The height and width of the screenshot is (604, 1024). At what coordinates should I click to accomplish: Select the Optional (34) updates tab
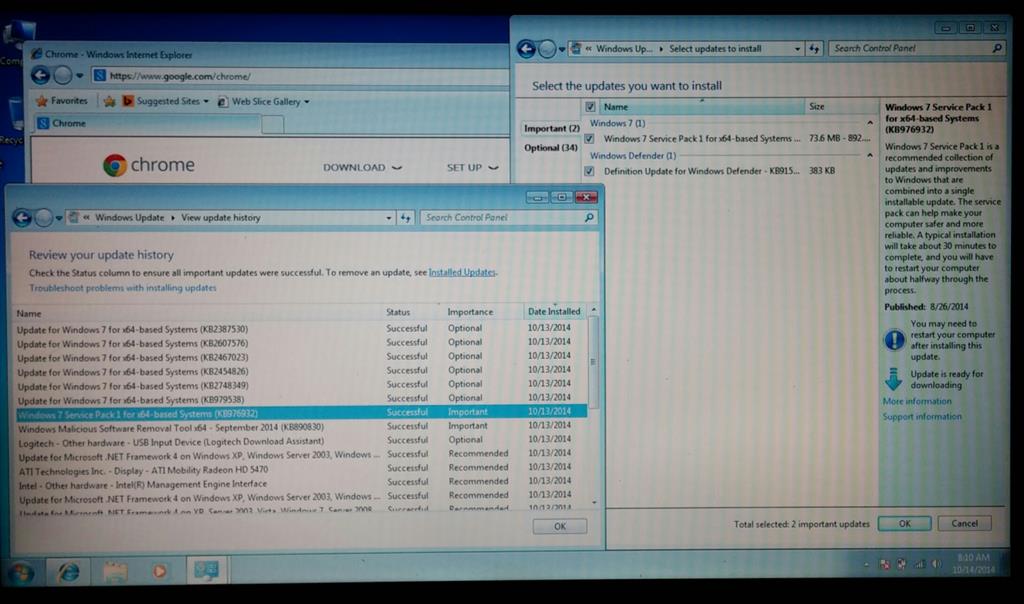coord(551,148)
